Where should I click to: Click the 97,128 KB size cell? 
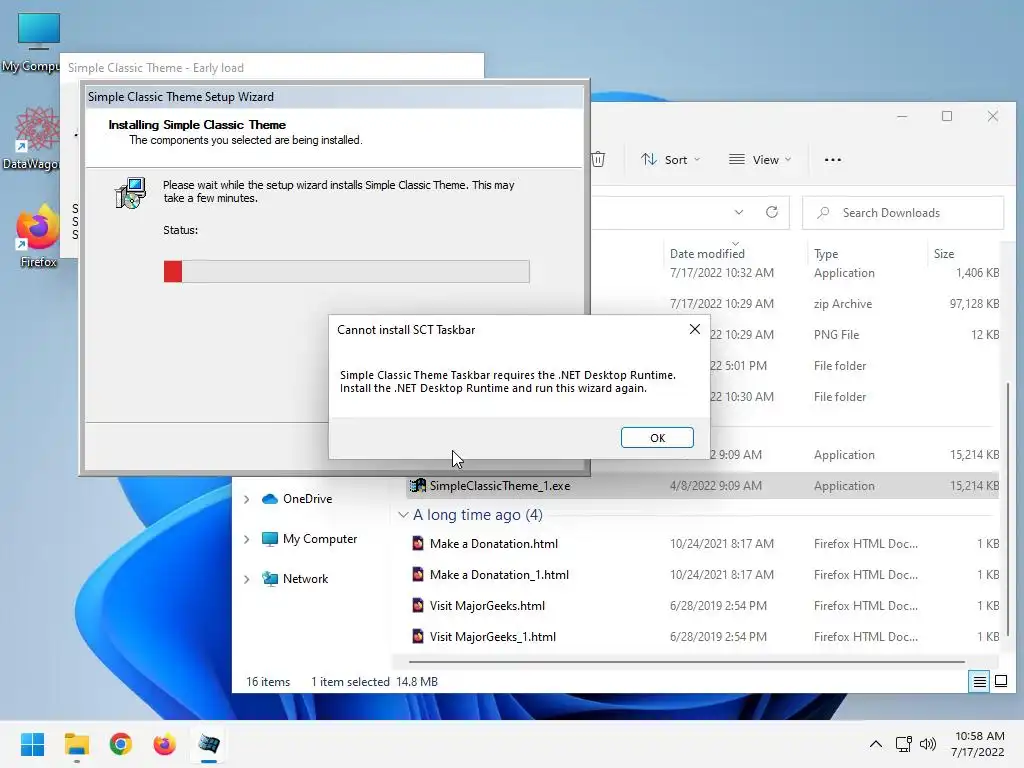(x=974, y=304)
